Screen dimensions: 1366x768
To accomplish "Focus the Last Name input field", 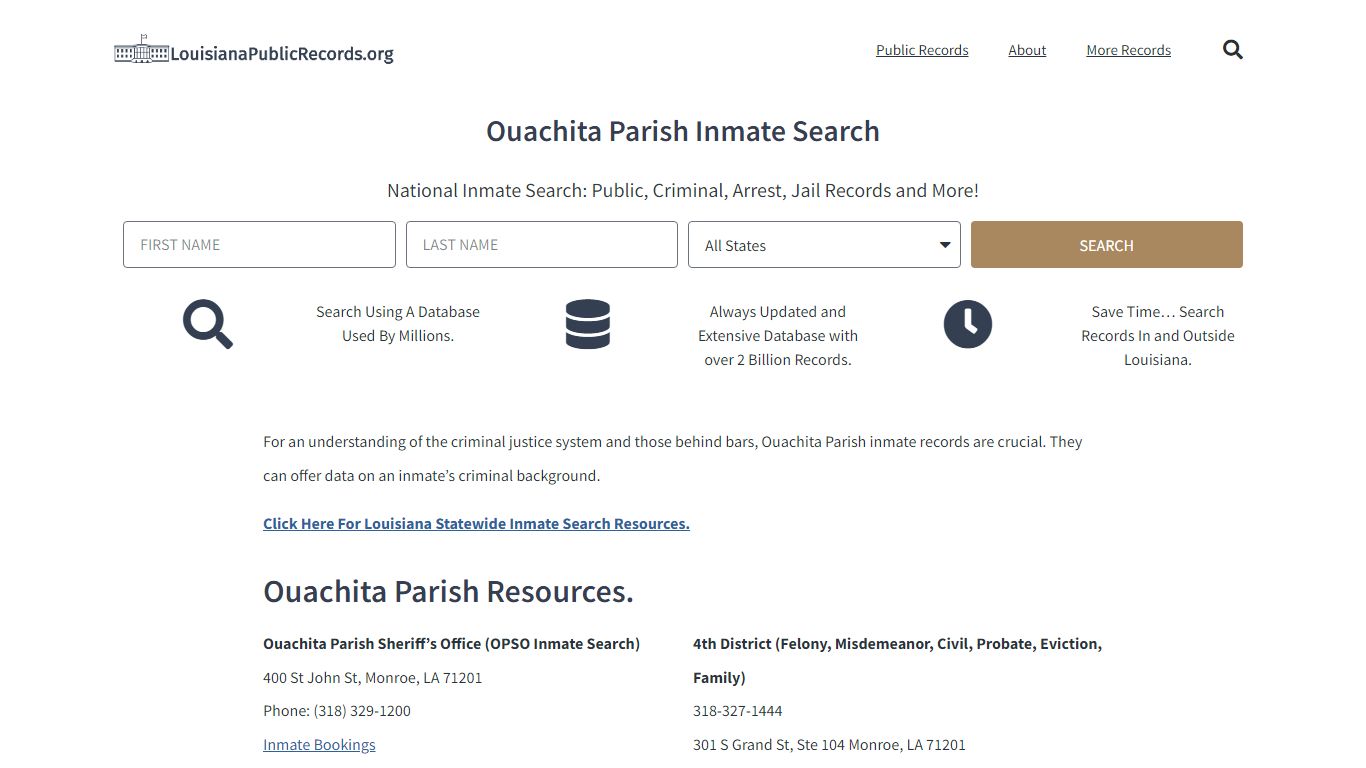I will [542, 245].
